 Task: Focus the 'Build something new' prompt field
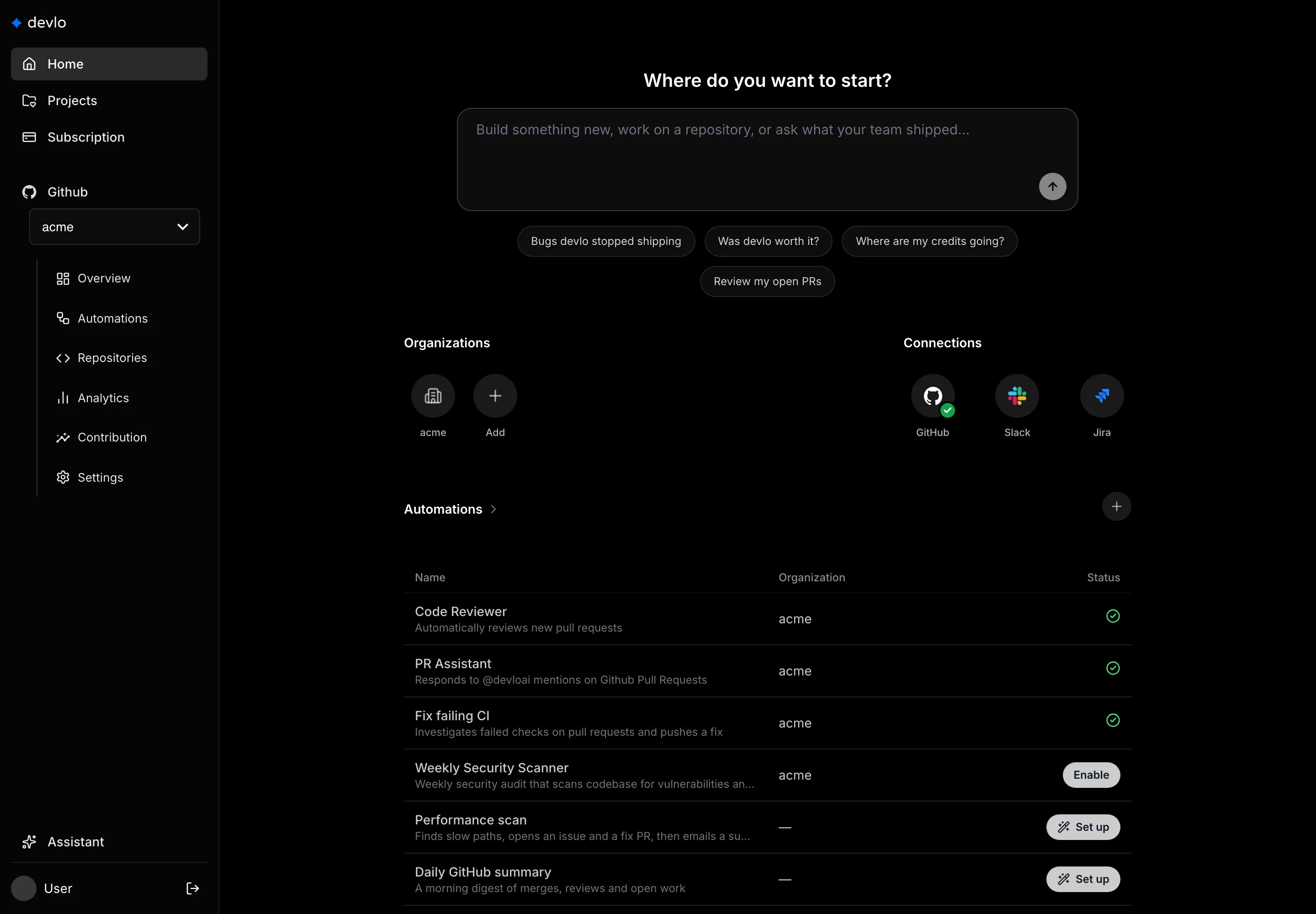point(767,159)
